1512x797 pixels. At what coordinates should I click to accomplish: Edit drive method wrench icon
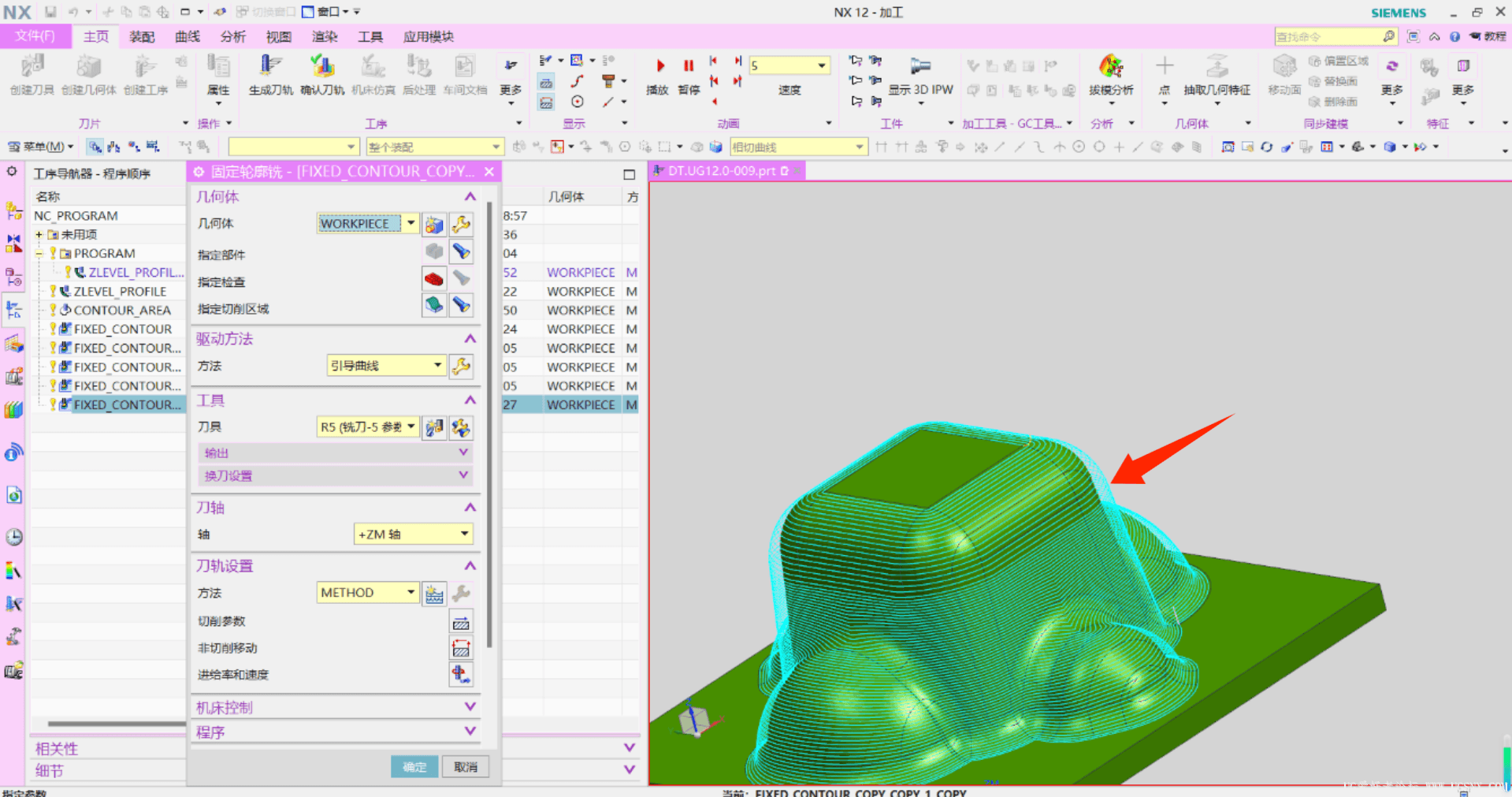462,366
